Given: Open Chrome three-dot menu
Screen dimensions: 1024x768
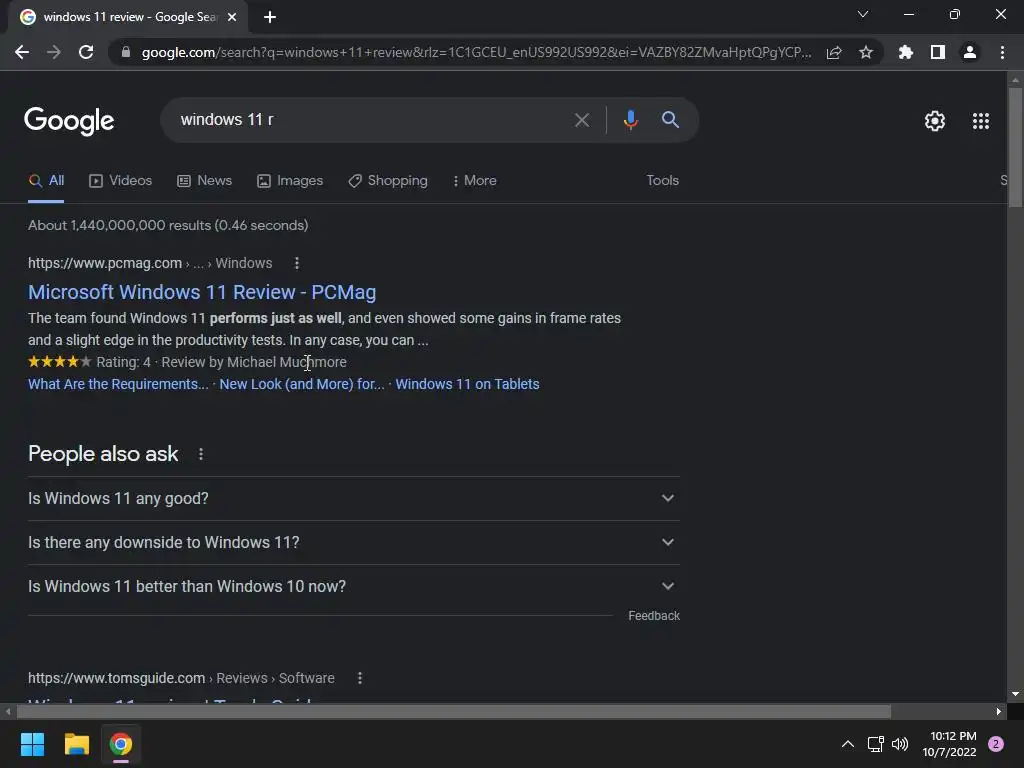Looking at the screenshot, I should [1002, 52].
